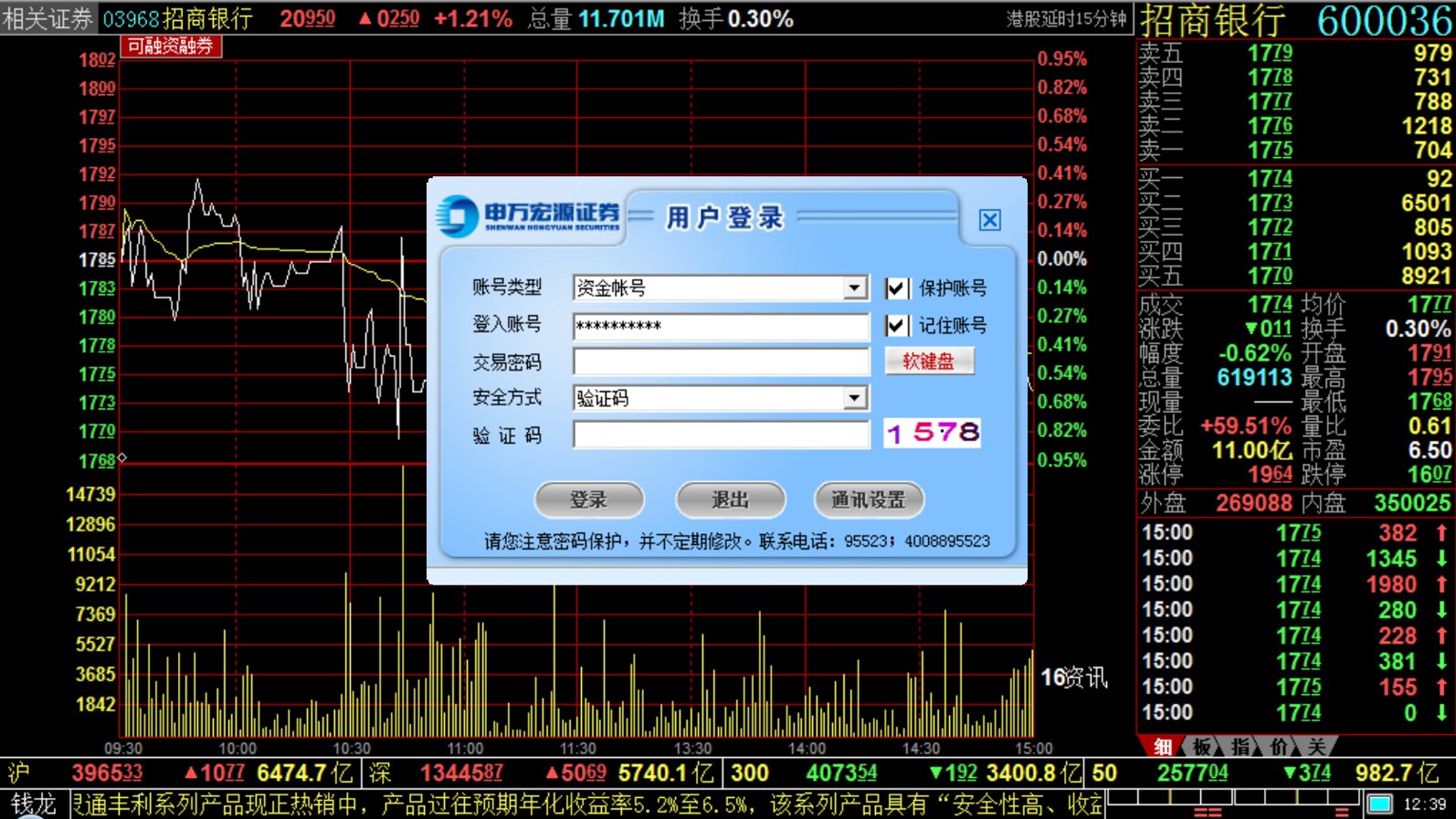The width and height of the screenshot is (1456, 819).
Task: Click the 内盘 350025 value
Action: (1412, 503)
